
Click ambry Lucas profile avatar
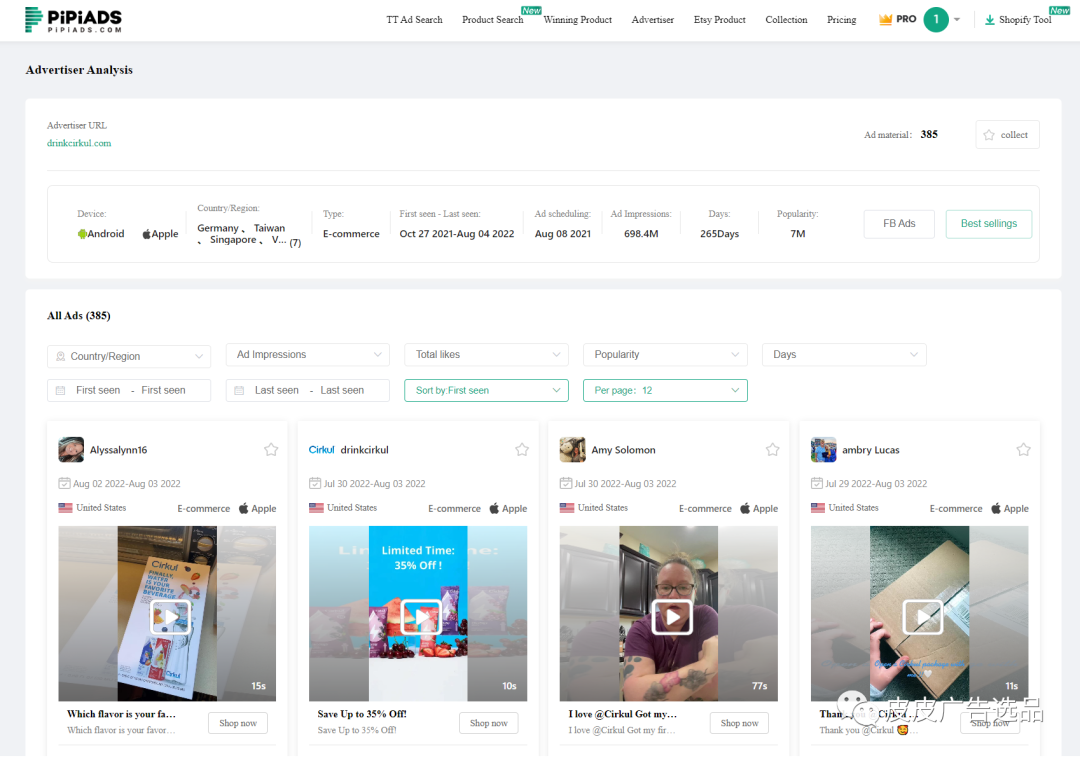point(823,450)
